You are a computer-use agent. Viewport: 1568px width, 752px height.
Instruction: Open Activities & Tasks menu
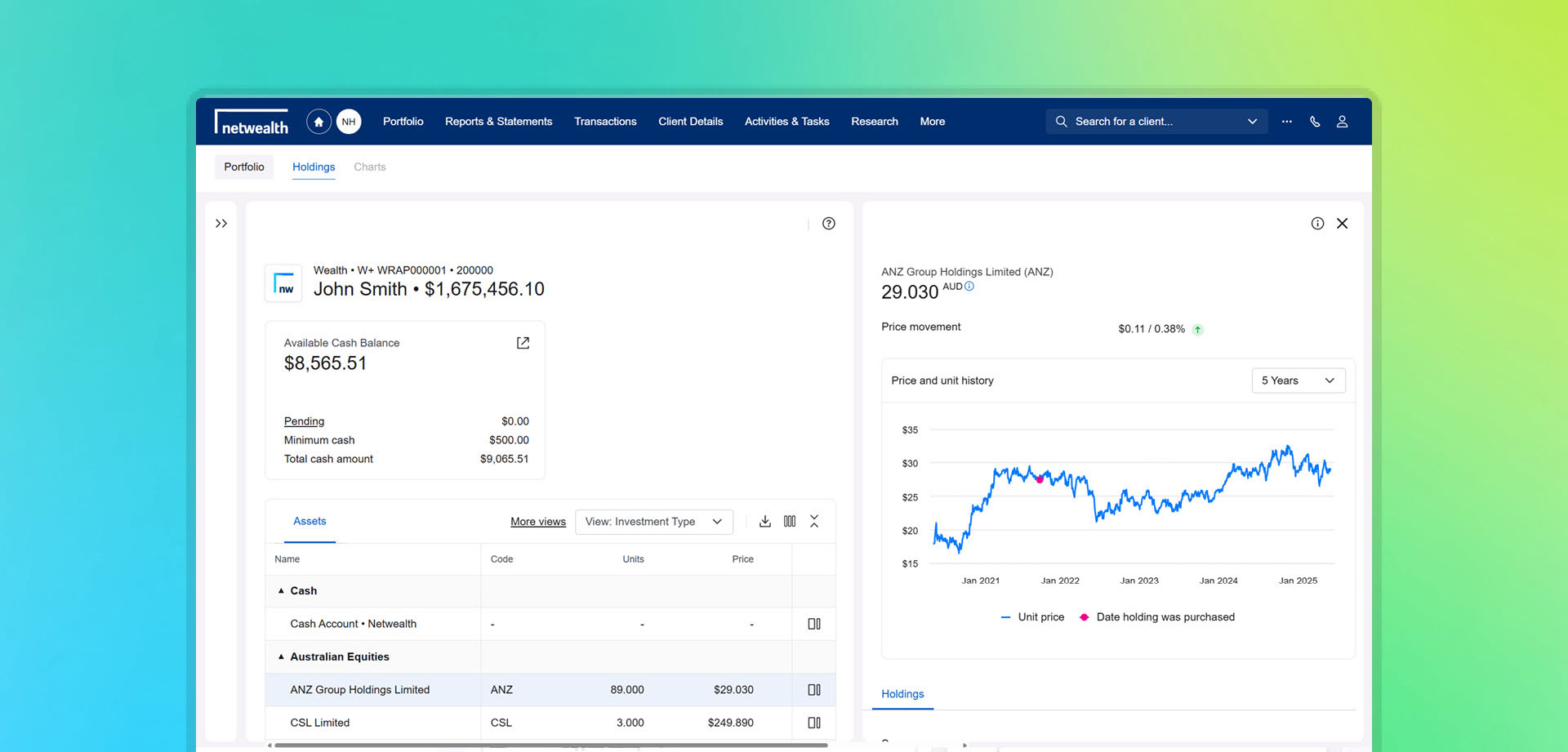click(x=787, y=122)
